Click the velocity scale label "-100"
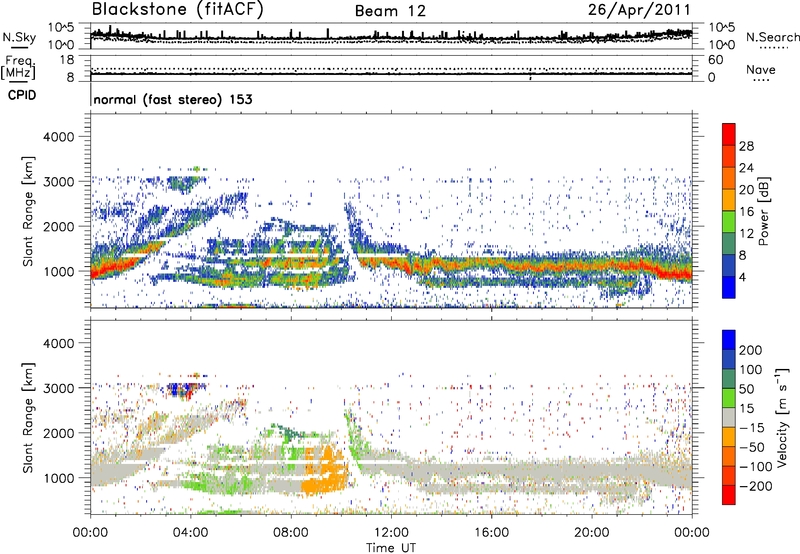This screenshot has height=554, width=800. coord(756,467)
